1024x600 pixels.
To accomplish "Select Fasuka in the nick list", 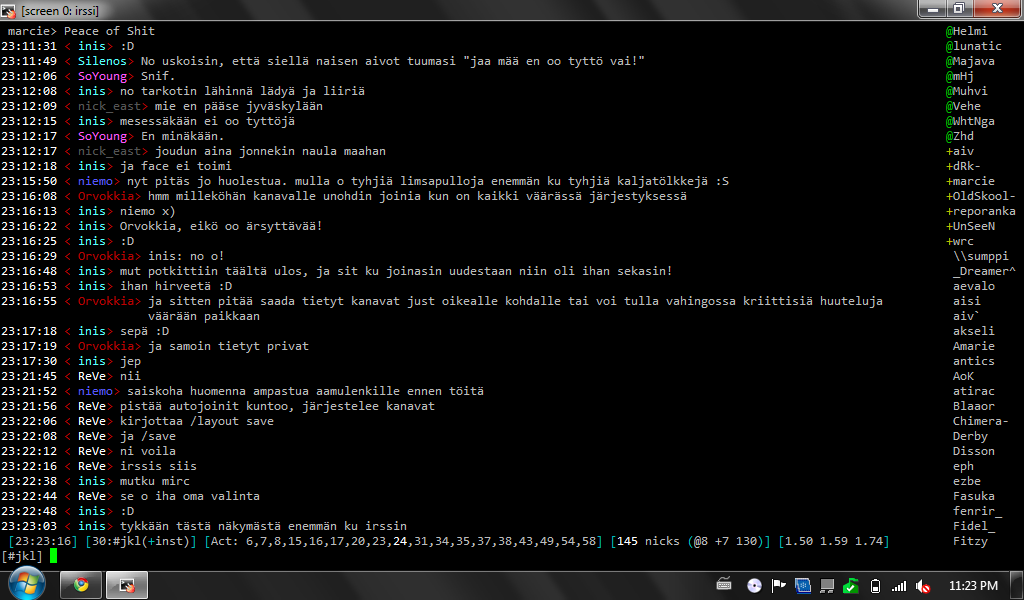I will click(x=974, y=496).
